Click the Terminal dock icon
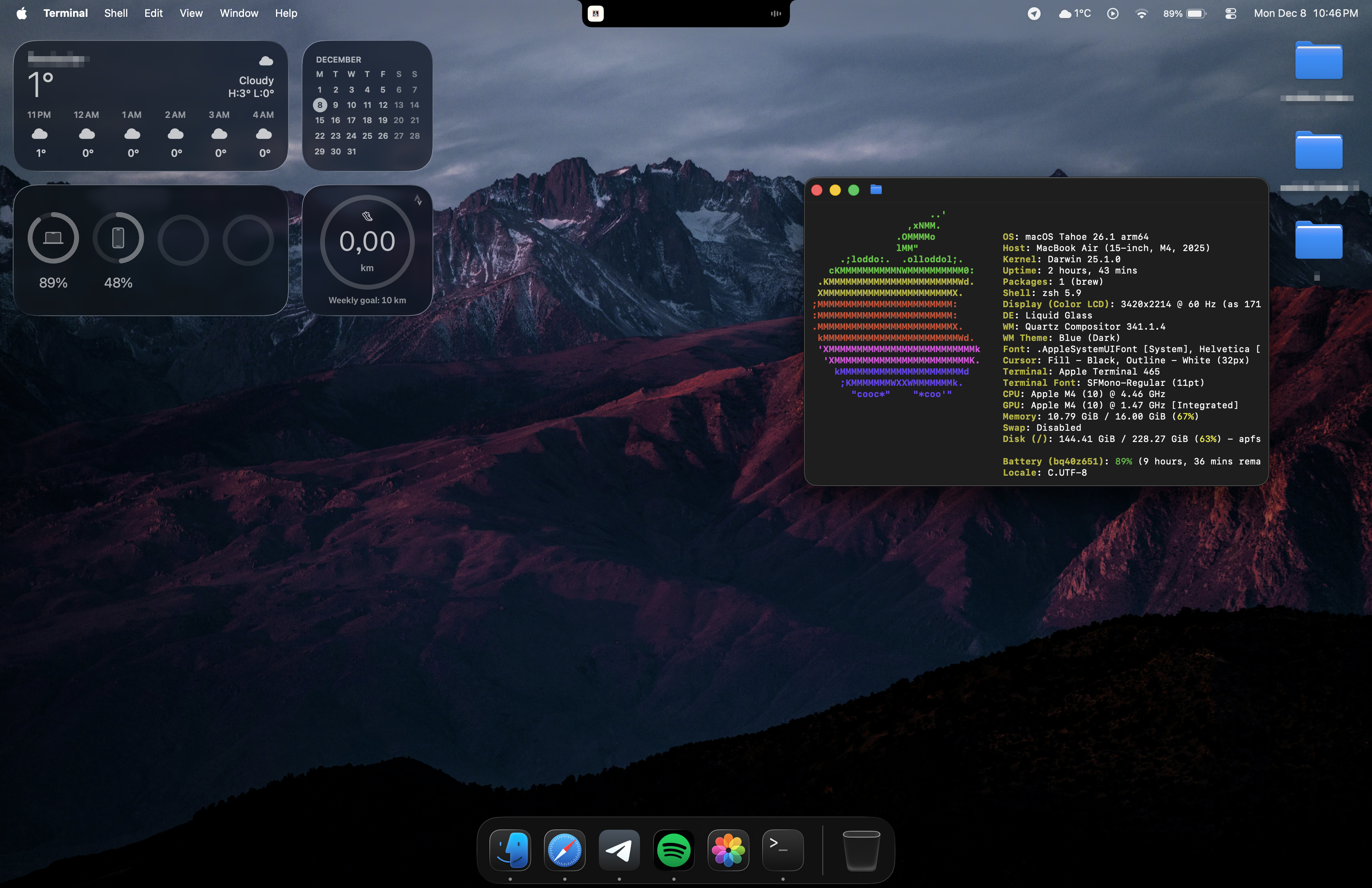1372x888 pixels. [x=782, y=850]
